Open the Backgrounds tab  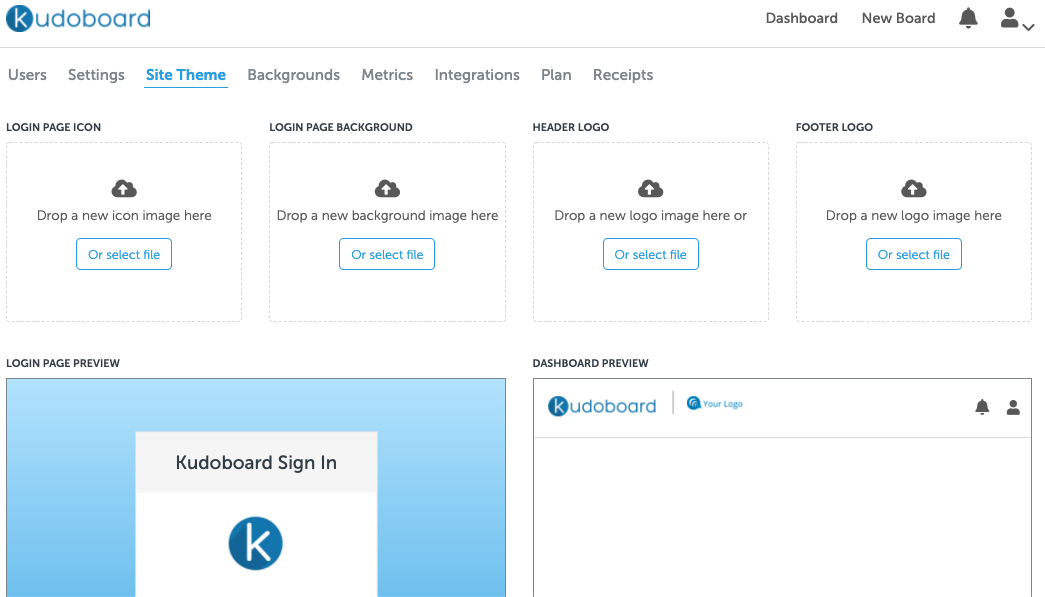coord(293,75)
